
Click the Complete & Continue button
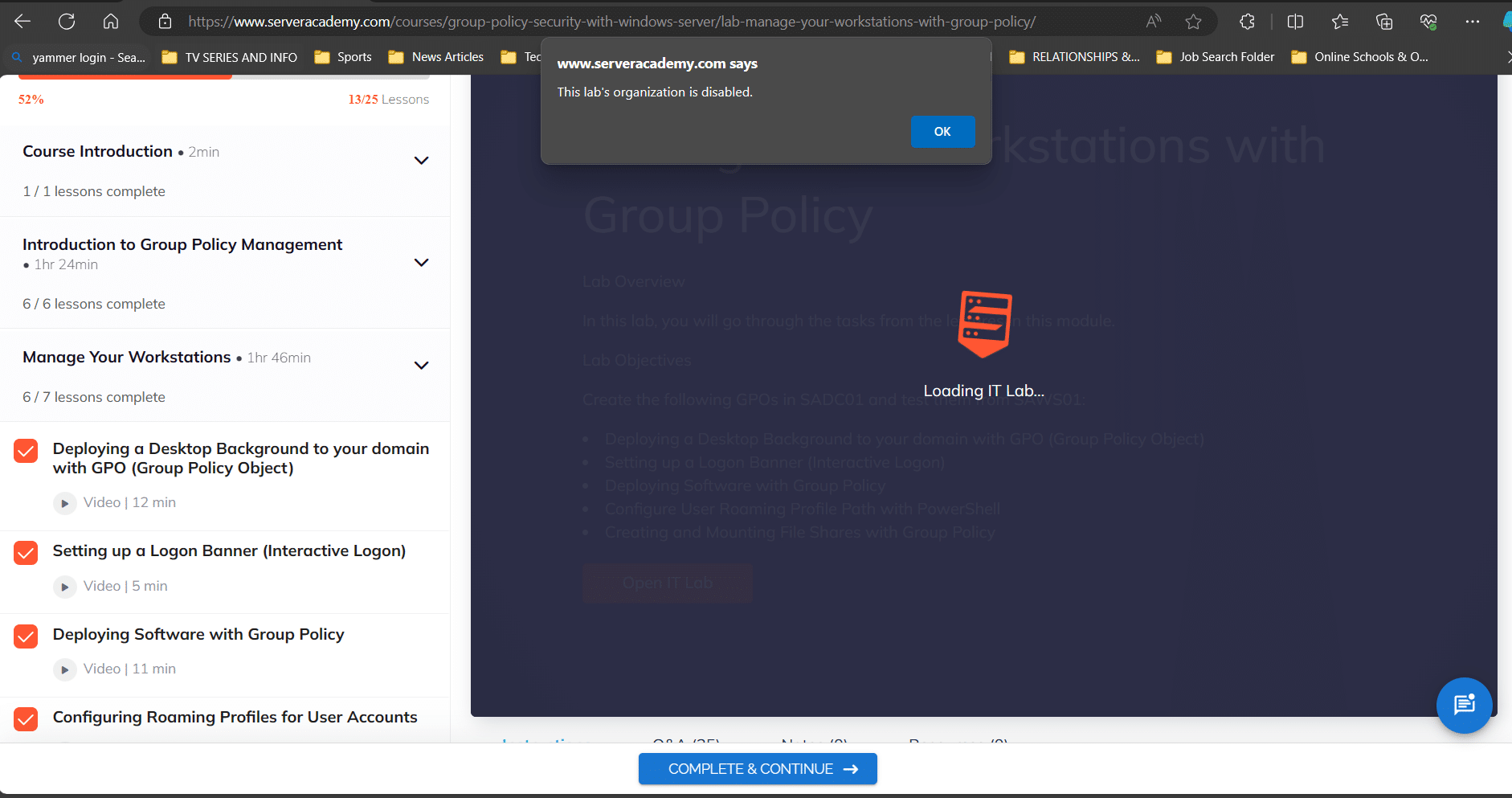tap(757, 769)
